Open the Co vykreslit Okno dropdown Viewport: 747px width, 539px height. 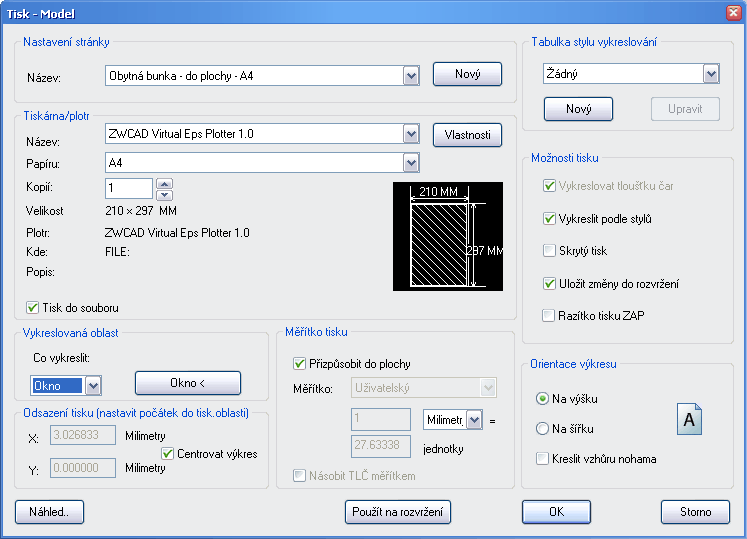(x=92, y=386)
